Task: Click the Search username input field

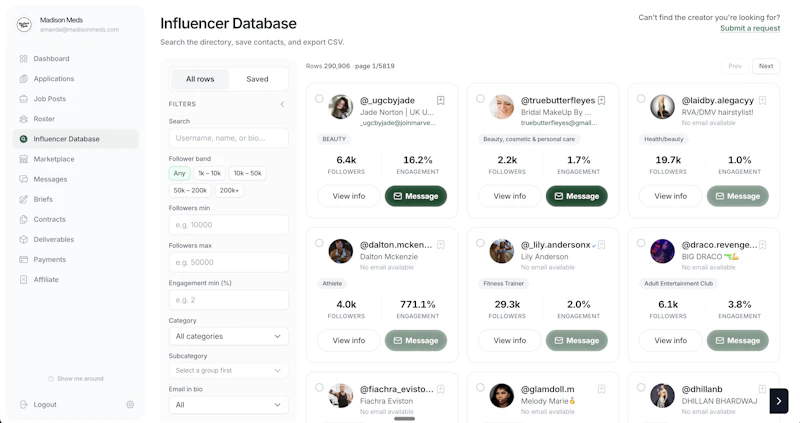Action: [229, 138]
